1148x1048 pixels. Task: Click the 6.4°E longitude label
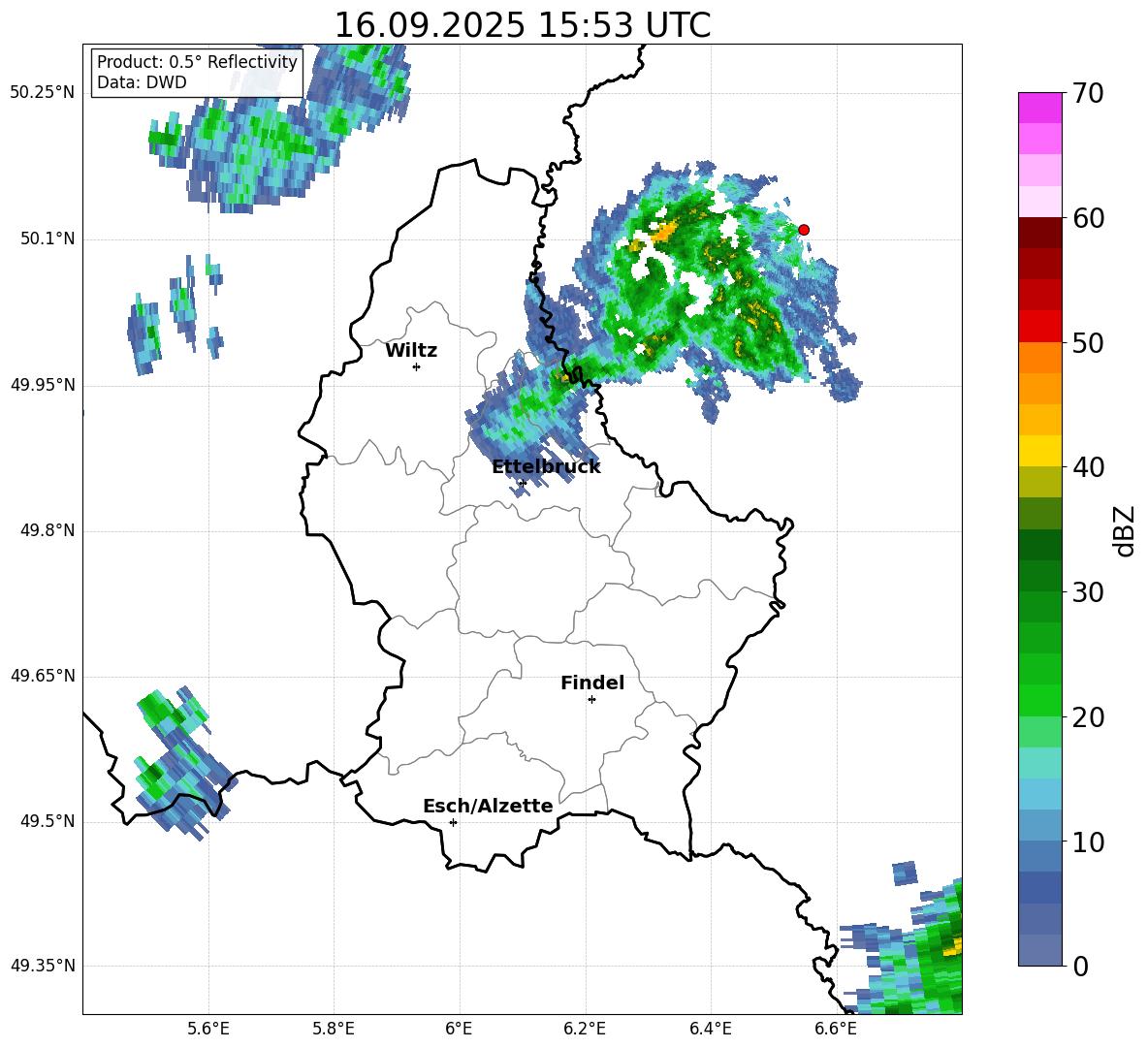point(710,1029)
